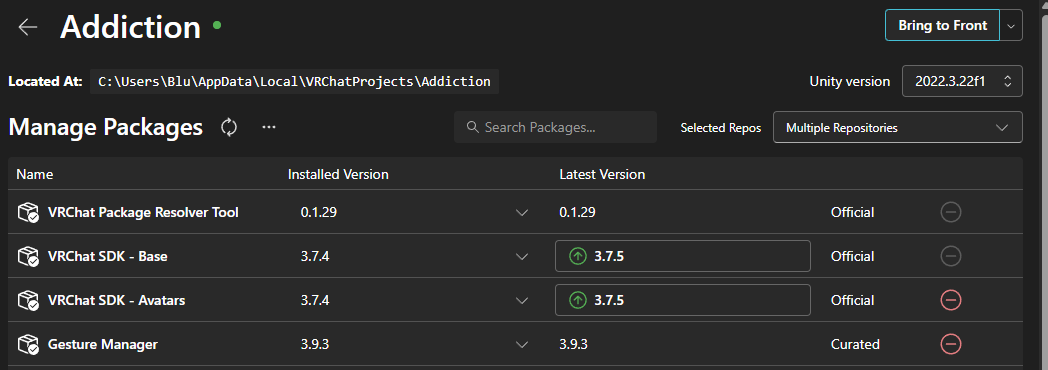Click the VRChat SDK - Avatars package icon
1048x370 pixels.
tap(28, 301)
